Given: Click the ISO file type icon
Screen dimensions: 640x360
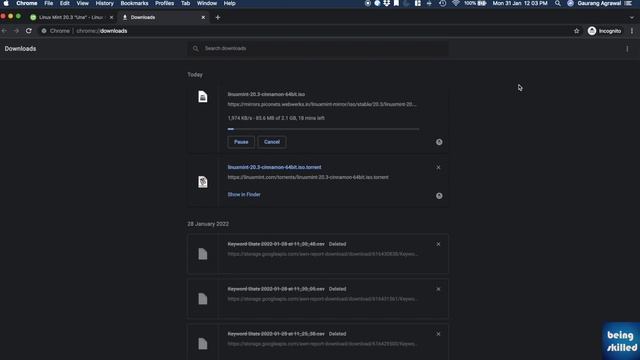Looking at the screenshot, I should [203, 97].
